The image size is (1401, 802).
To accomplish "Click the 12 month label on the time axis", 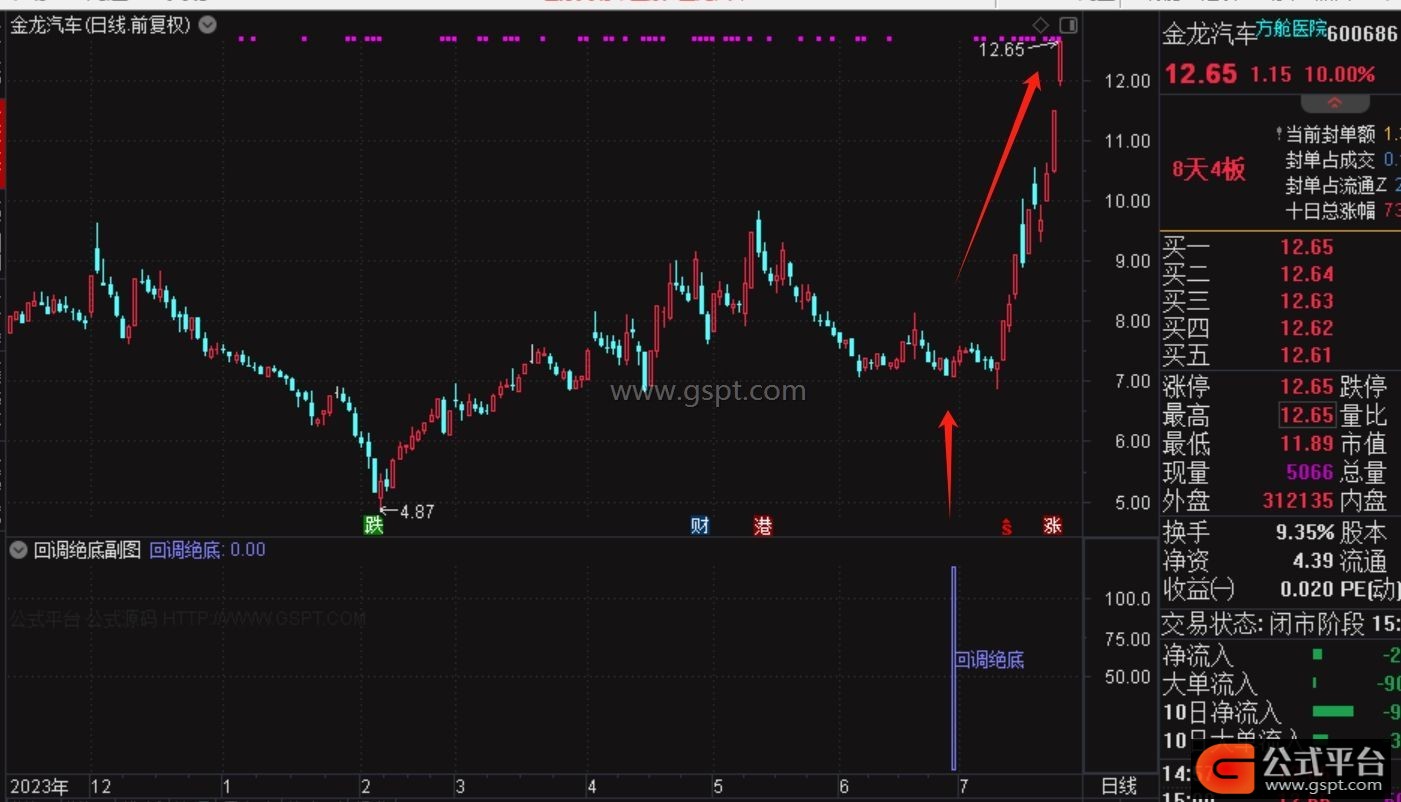I will point(101,787).
